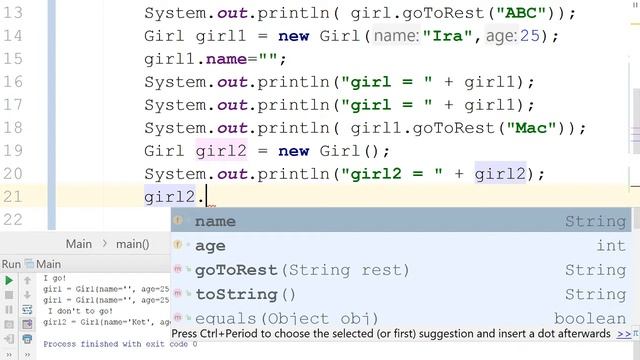
Task: Select main() in the breadcrumb bar
Action: (133, 244)
